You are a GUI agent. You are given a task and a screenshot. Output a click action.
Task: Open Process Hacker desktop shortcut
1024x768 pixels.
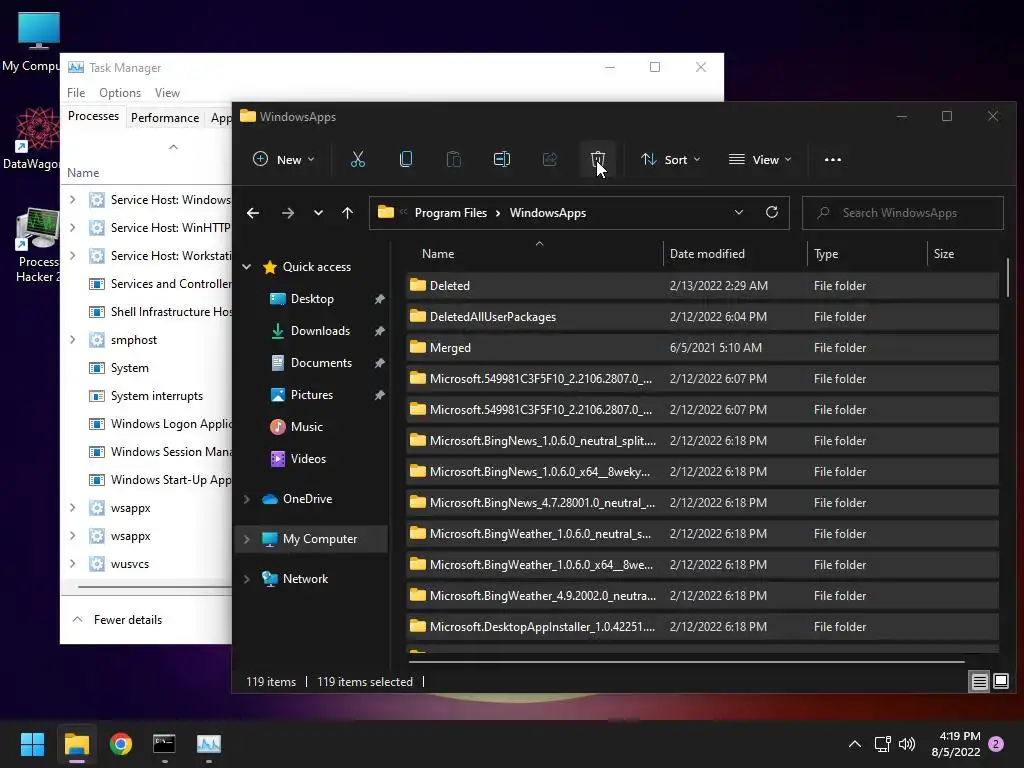tap(37, 245)
